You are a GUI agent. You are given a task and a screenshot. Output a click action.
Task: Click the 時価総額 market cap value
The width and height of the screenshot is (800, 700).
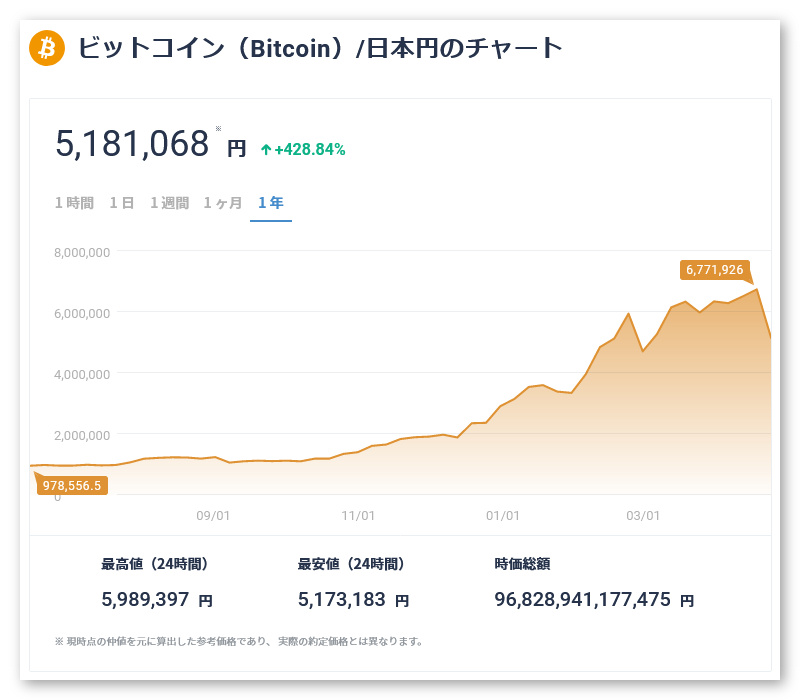583,600
